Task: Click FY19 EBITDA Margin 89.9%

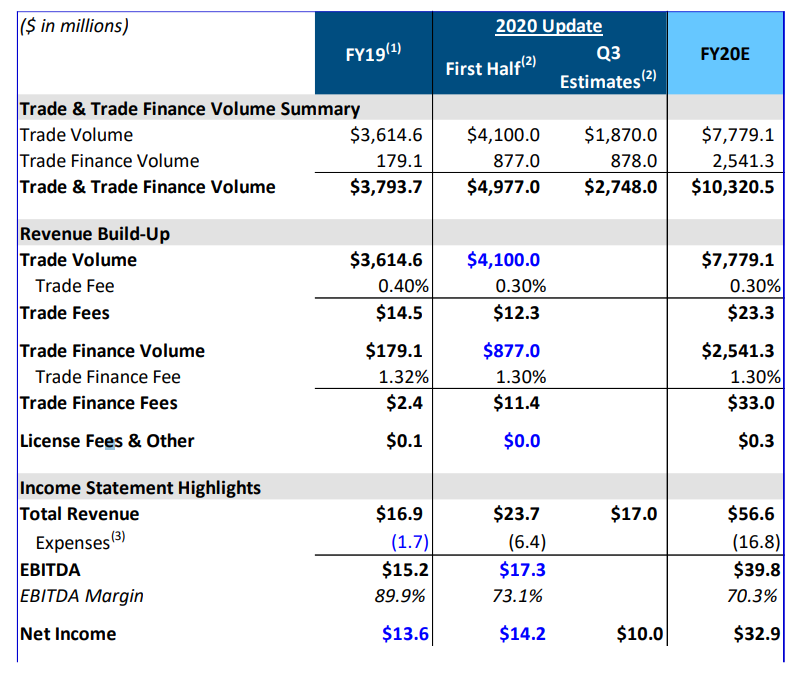Action: click(x=398, y=596)
